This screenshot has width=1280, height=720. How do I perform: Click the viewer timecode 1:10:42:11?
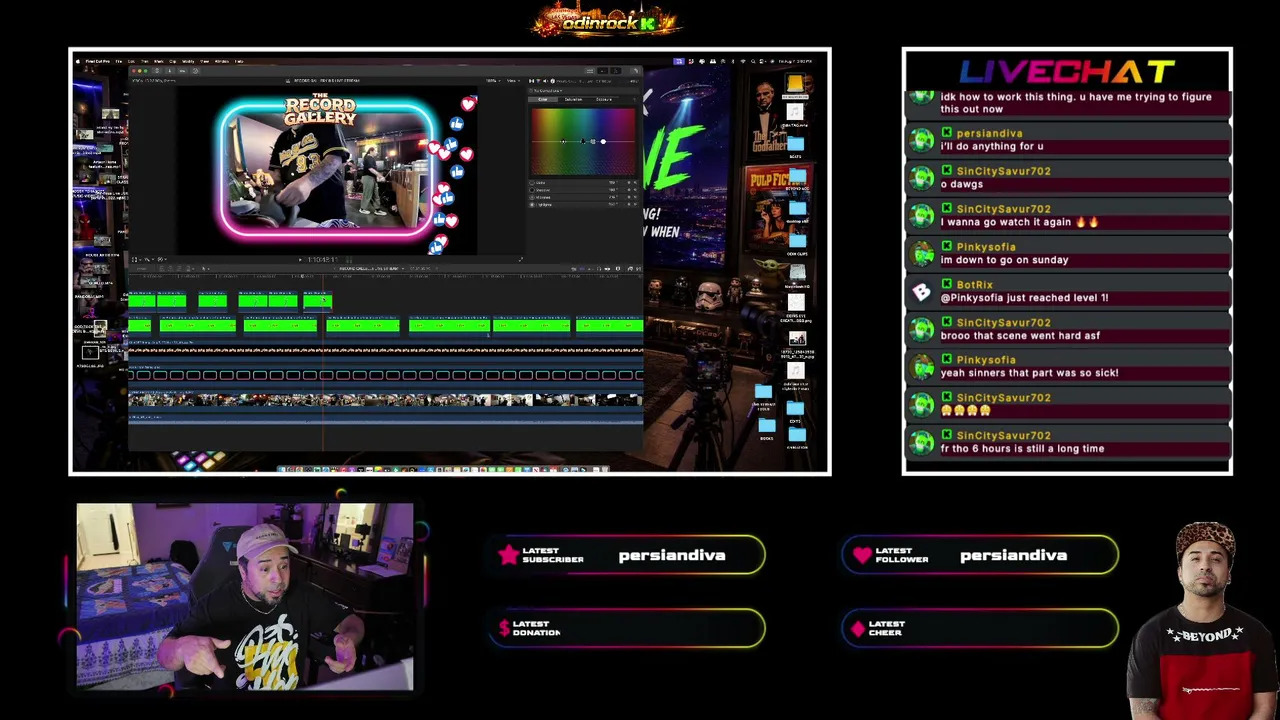(x=322, y=259)
